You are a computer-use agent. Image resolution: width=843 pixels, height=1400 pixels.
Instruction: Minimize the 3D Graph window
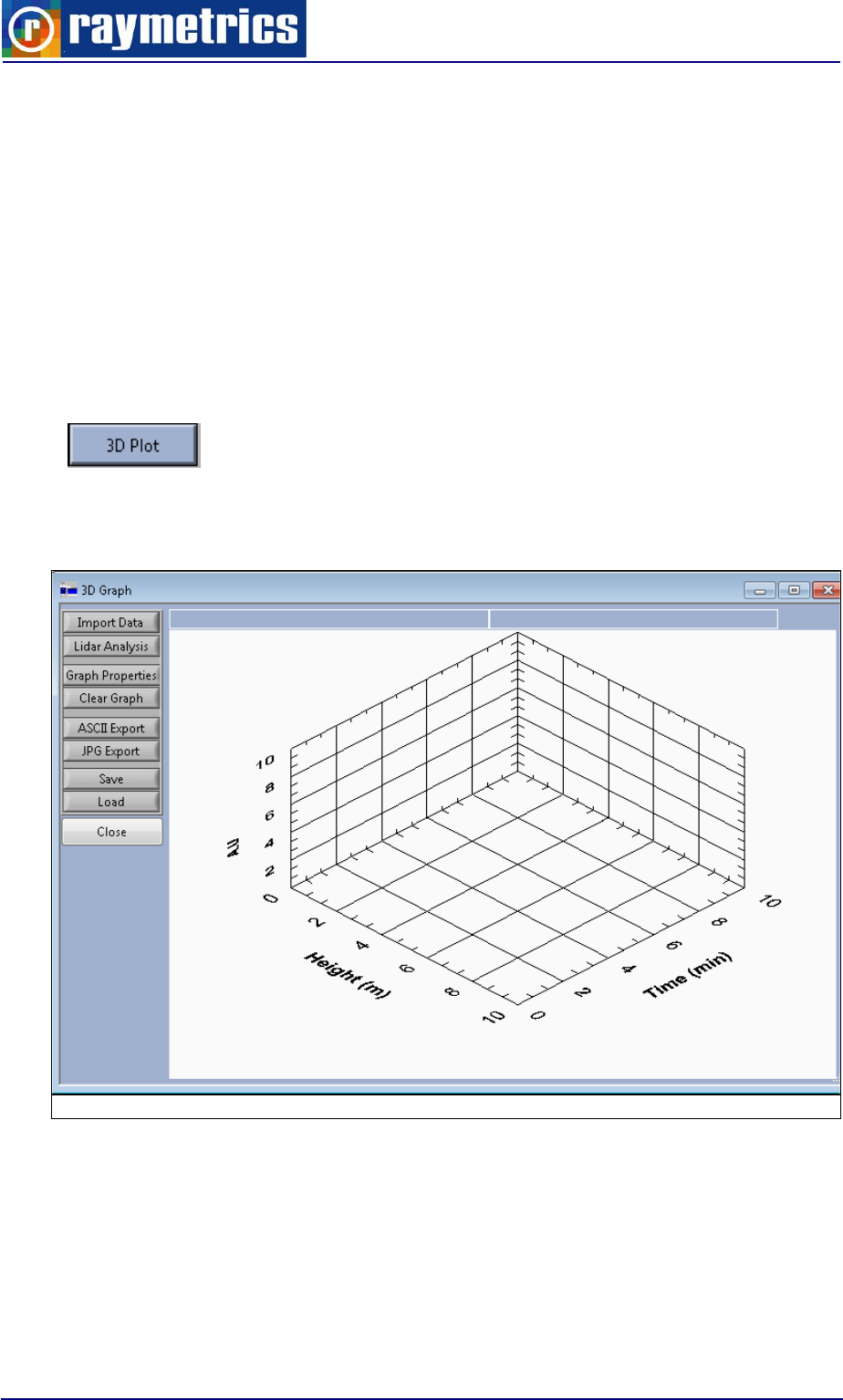pos(759,591)
